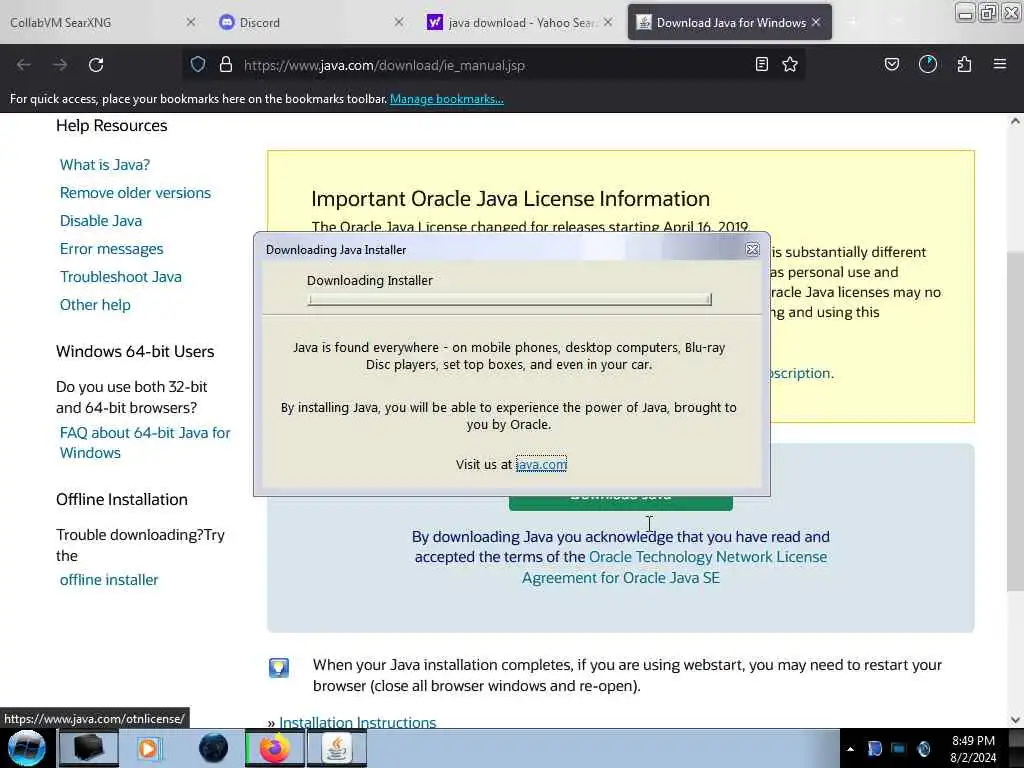
Task: Click the network tray icon
Action: (899, 749)
